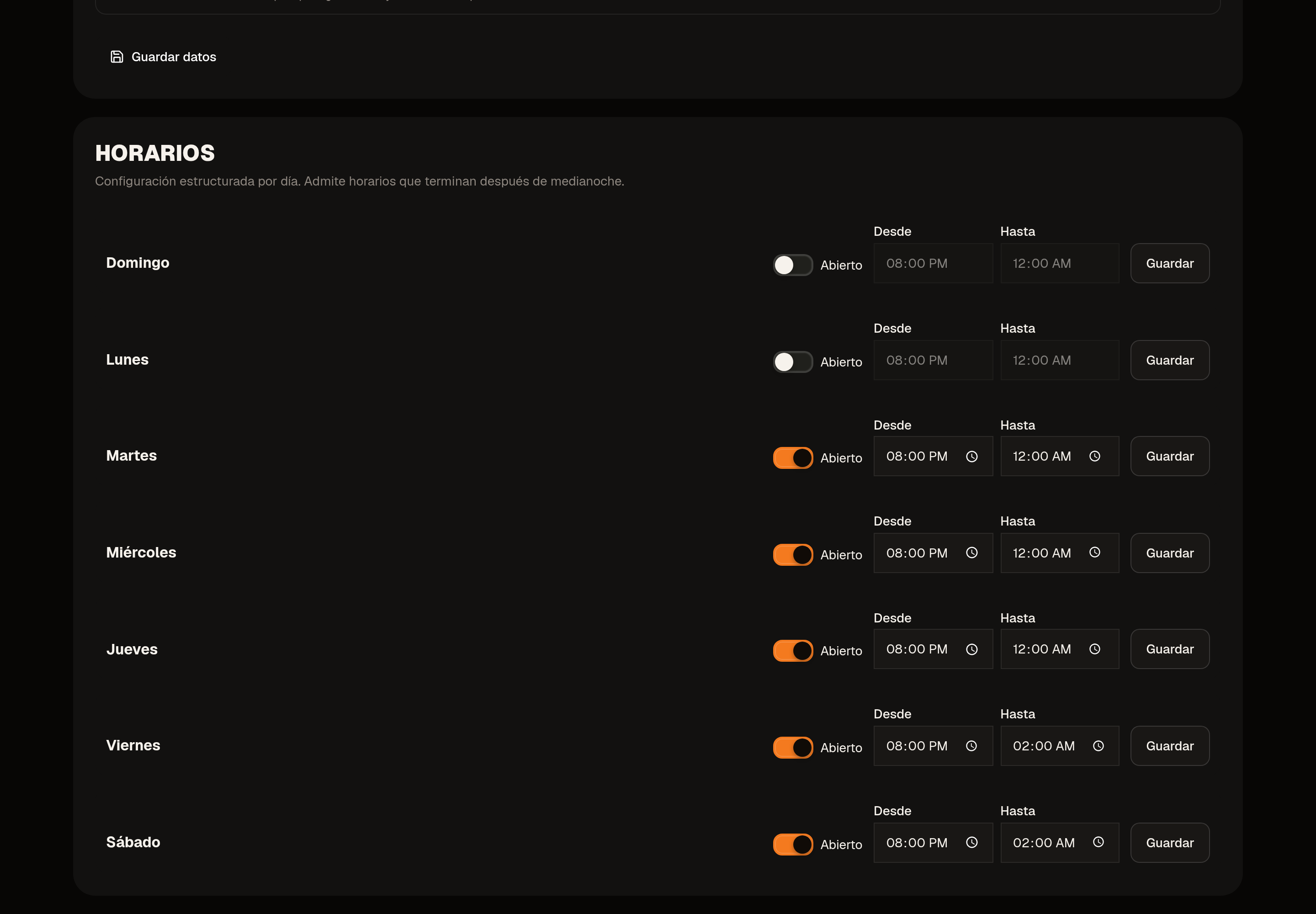
Task: Save the Sábado row with Guardar
Action: 1170,843
